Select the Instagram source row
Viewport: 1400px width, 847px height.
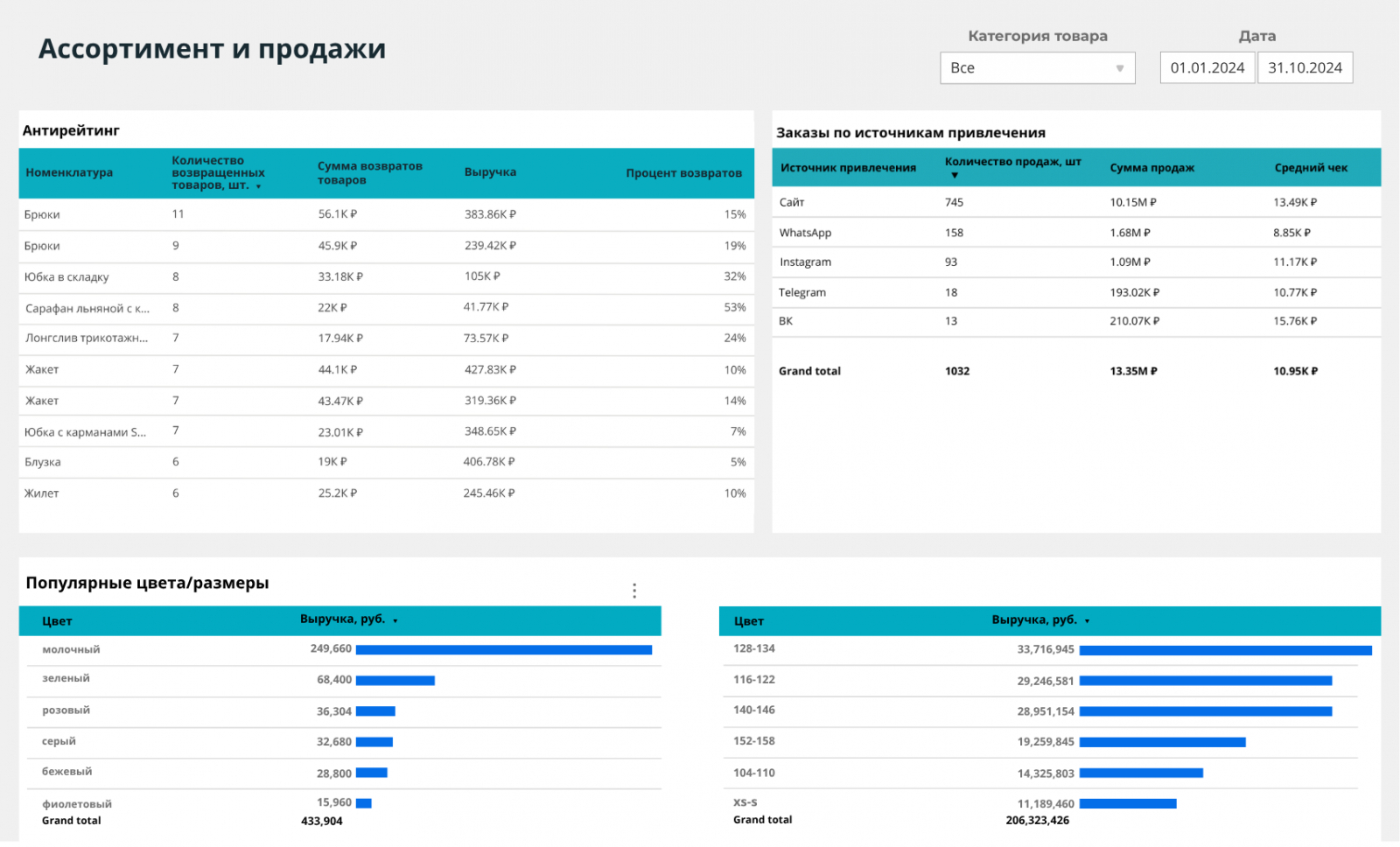point(1076,263)
